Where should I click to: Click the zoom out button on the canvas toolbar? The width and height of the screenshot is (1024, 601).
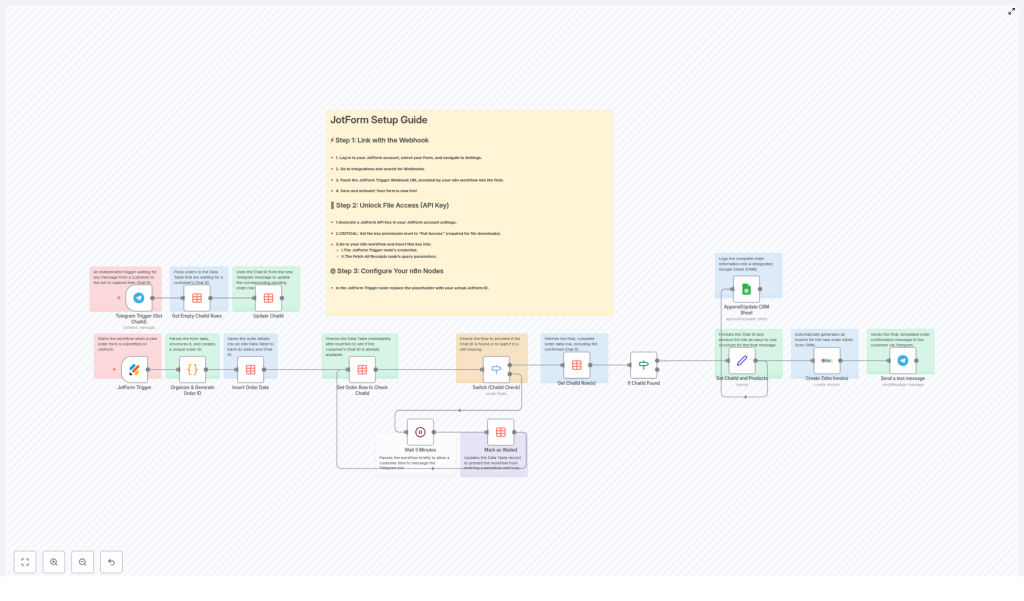[x=83, y=561]
